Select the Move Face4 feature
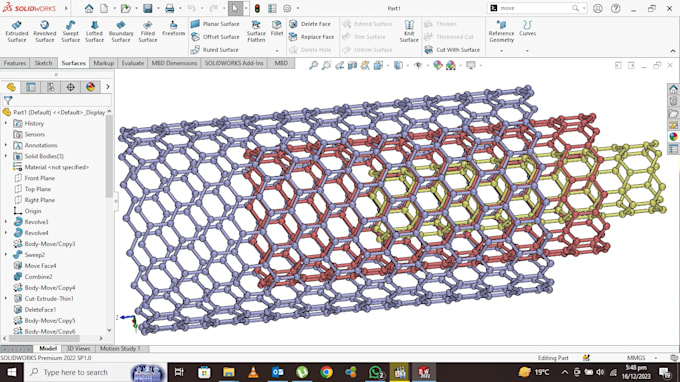 point(35,266)
